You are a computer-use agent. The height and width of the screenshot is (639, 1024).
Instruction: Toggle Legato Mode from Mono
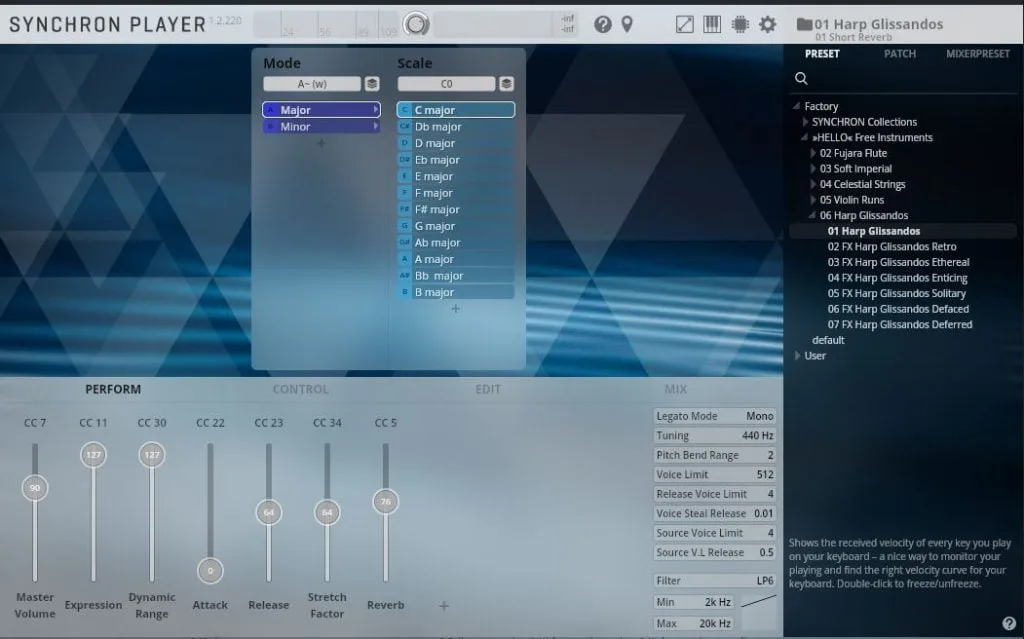point(714,415)
